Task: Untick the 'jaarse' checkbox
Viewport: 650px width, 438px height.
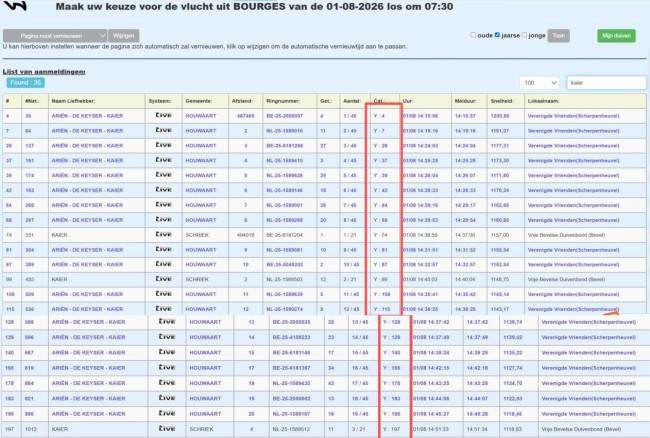Action: coord(497,35)
